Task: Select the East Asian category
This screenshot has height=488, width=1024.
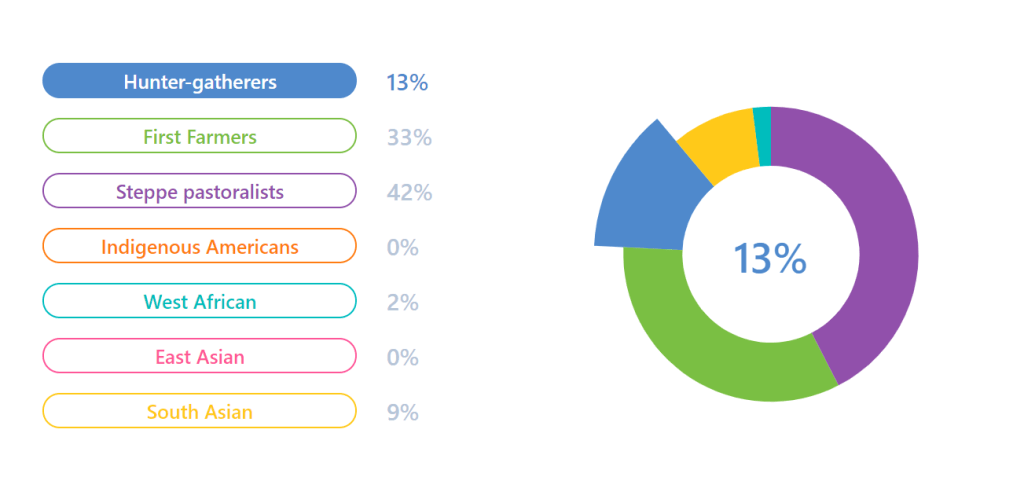Action: tap(199, 356)
